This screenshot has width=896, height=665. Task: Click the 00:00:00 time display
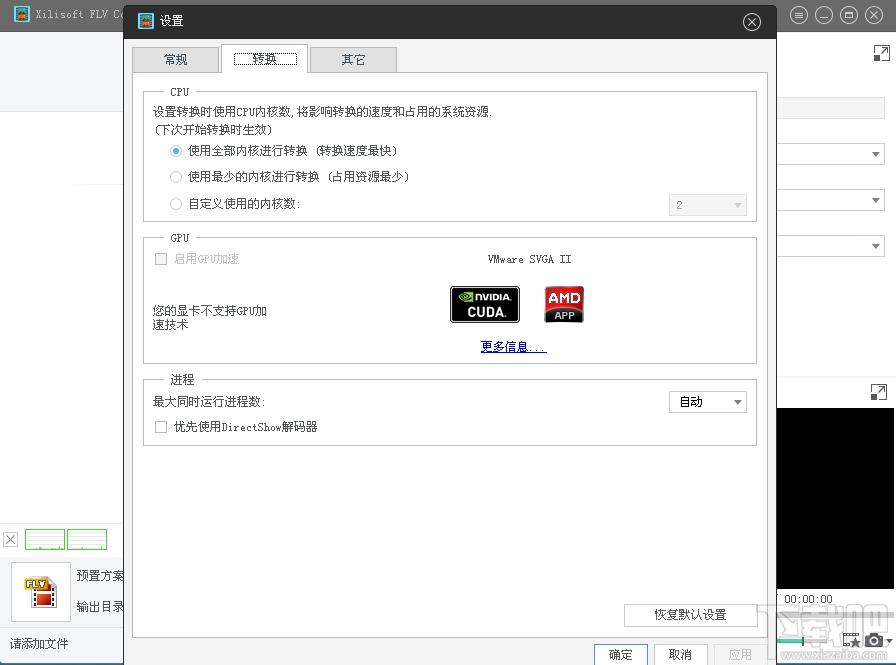tap(808, 599)
